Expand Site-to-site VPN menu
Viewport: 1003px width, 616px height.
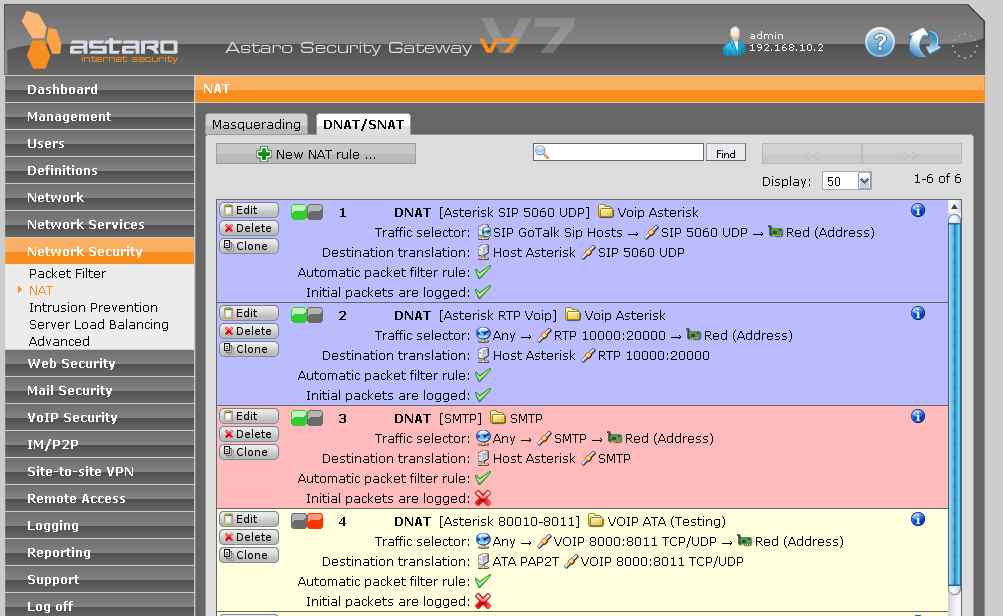[100, 471]
